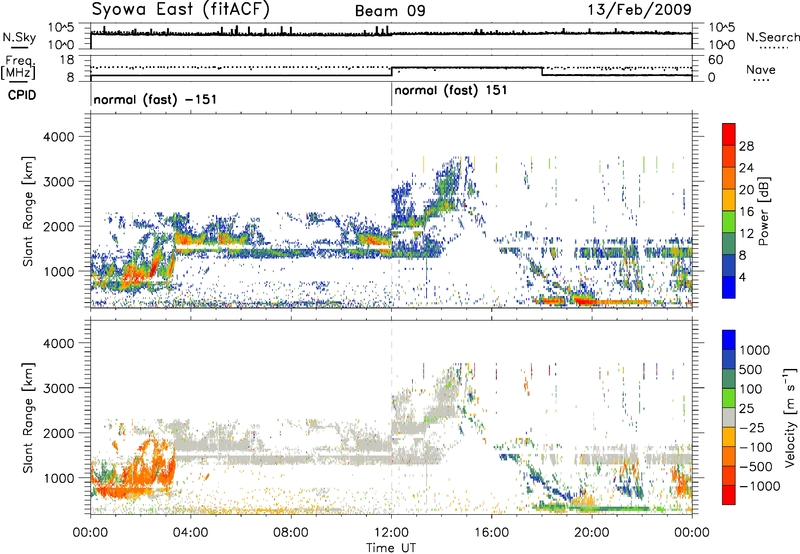This screenshot has width=800, height=554.
Task: Click the '24' tick on Power colorbar
Action: (746, 168)
